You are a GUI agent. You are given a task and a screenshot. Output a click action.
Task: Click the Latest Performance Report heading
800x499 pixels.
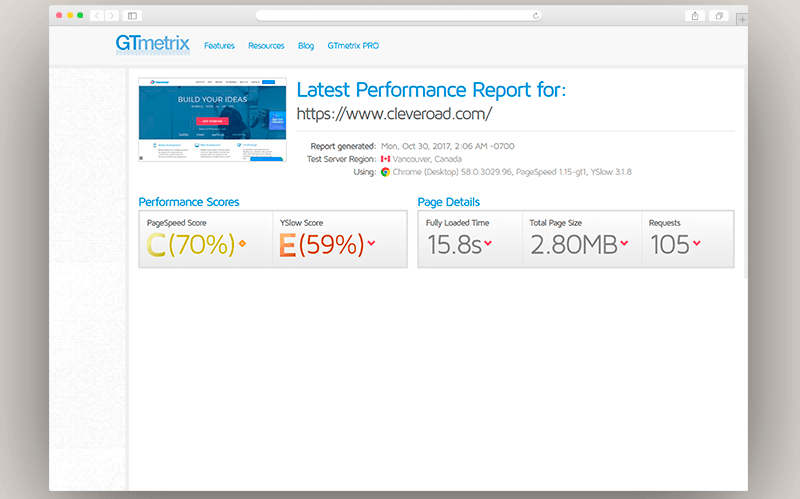tap(431, 90)
